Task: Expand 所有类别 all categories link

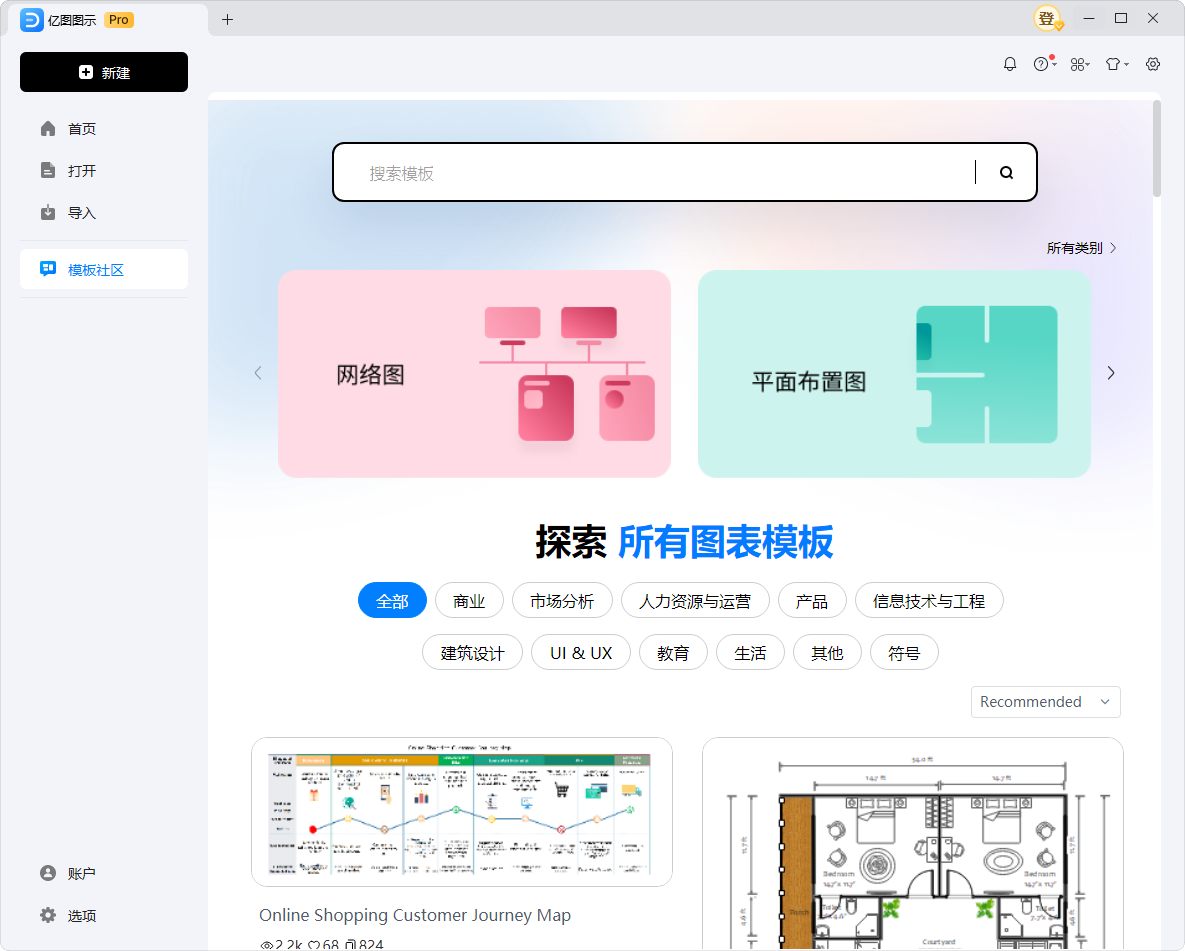Action: pos(1081,248)
